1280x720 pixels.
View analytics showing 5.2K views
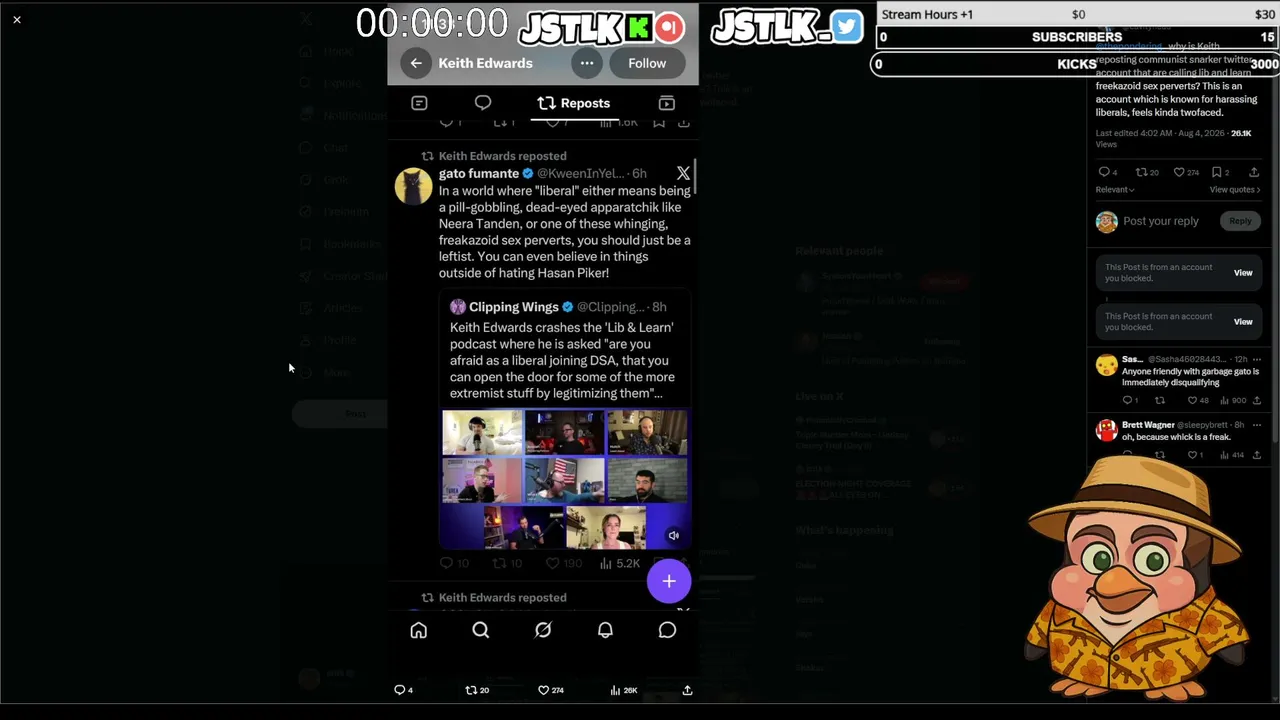click(619, 563)
